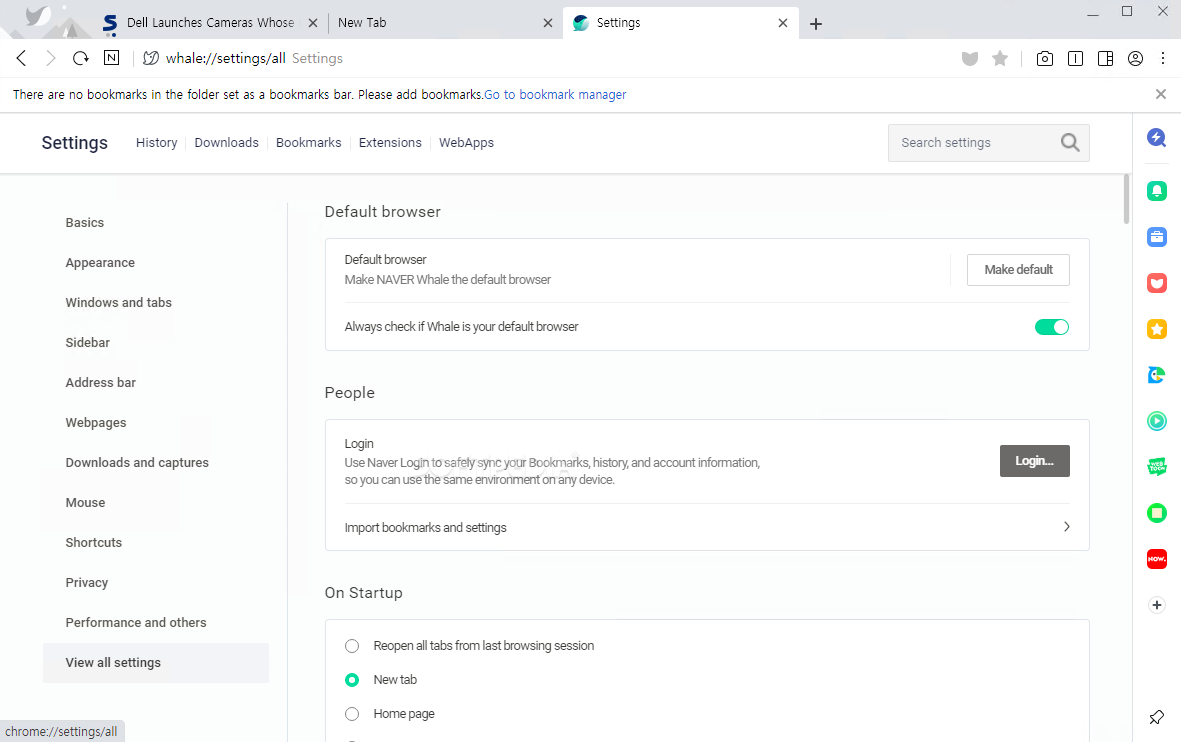Open the green bell notifications sidebar app
1181x742 pixels.
pos(1157,191)
